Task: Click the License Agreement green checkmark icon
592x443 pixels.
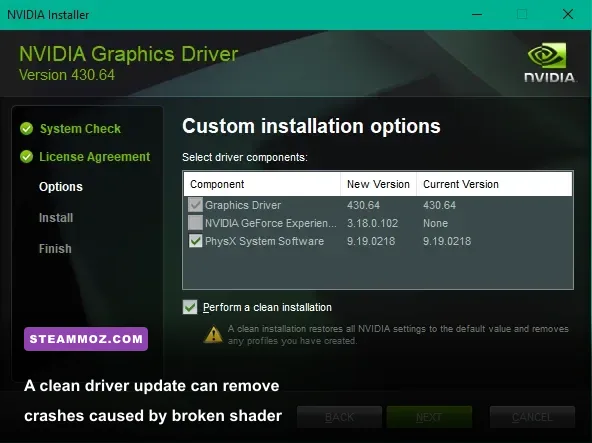Action: point(26,156)
